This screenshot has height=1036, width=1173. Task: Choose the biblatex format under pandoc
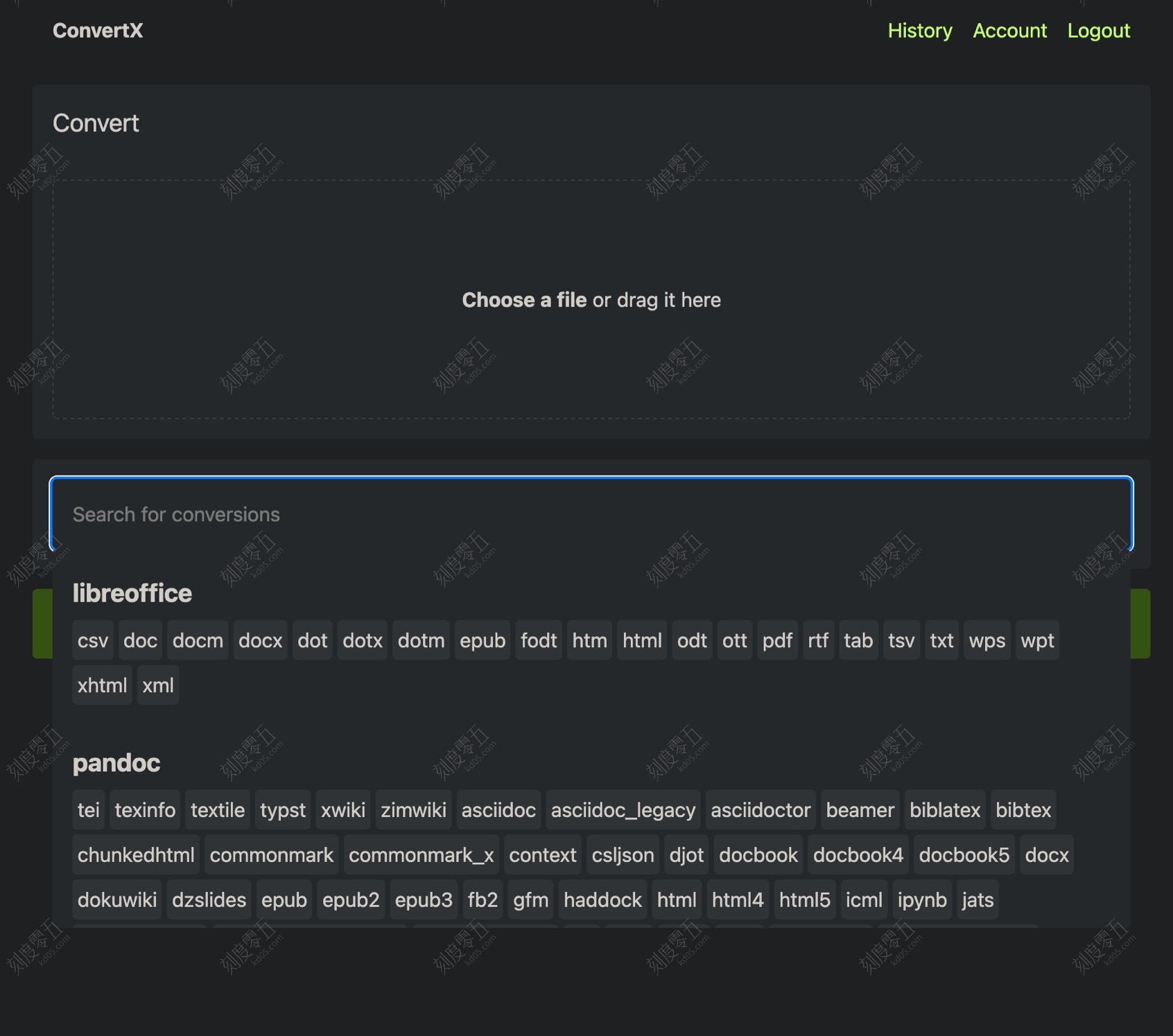[945, 809]
